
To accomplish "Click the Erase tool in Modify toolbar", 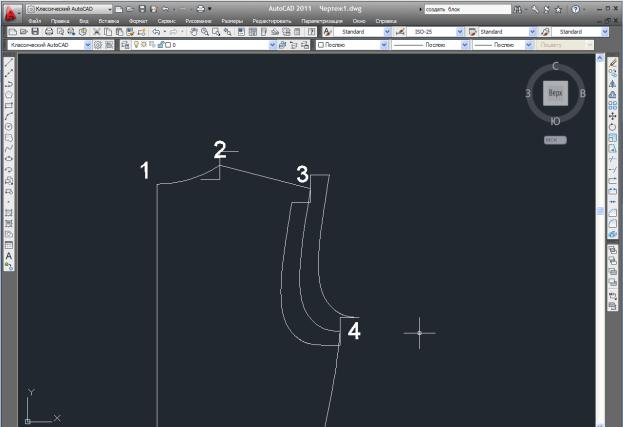I will 613,62.
